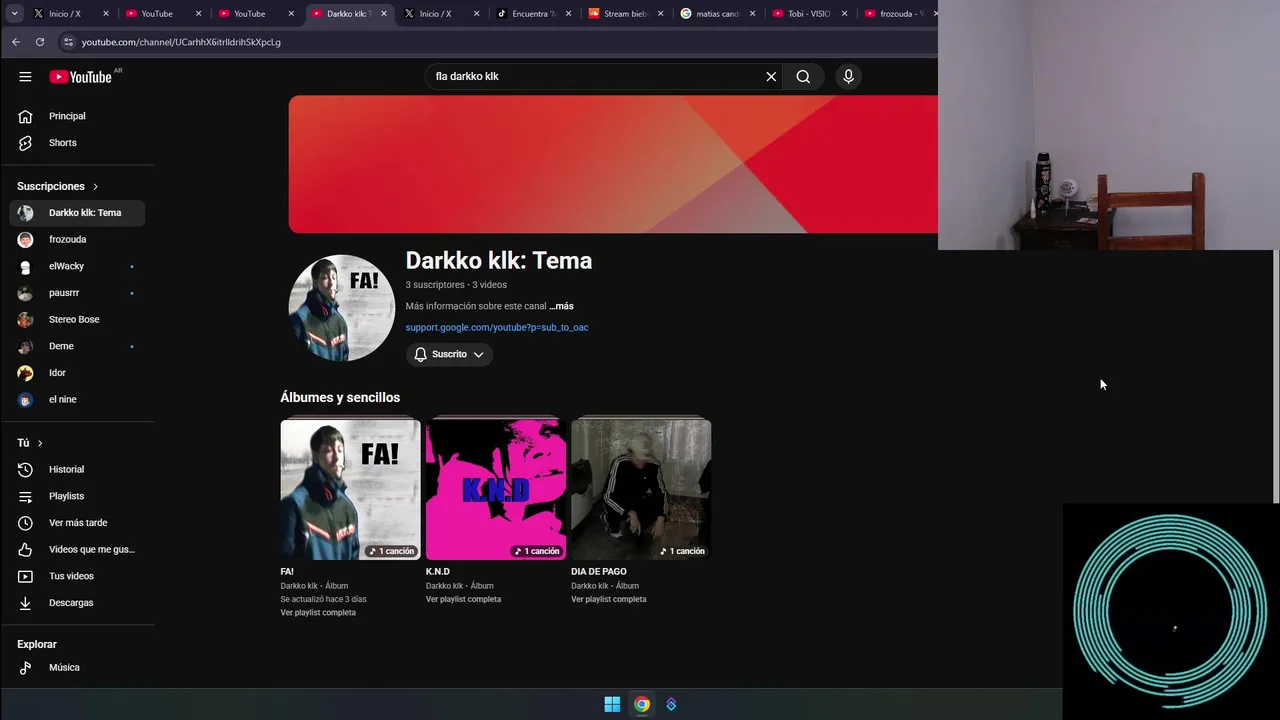Switch to the frozouda tab
Screen dimensions: 1280x720
coord(898,14)
